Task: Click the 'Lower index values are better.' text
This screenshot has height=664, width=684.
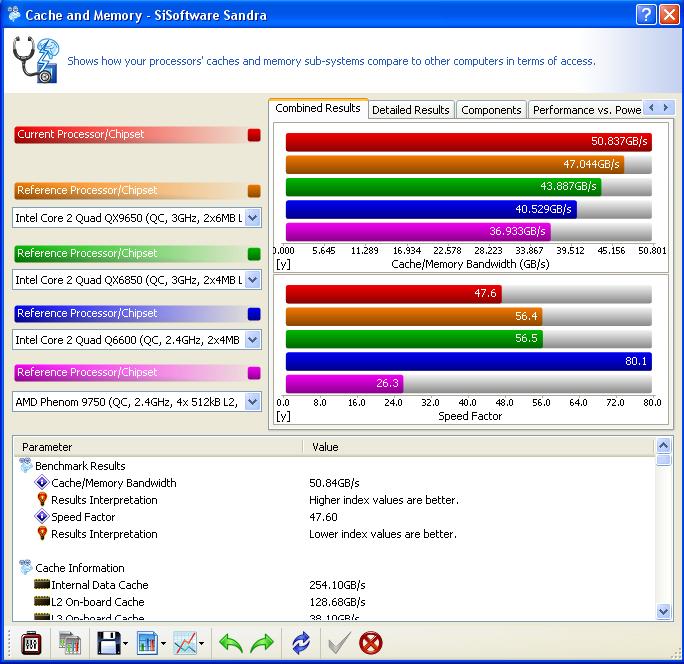Action: click(x=383, y=534)
